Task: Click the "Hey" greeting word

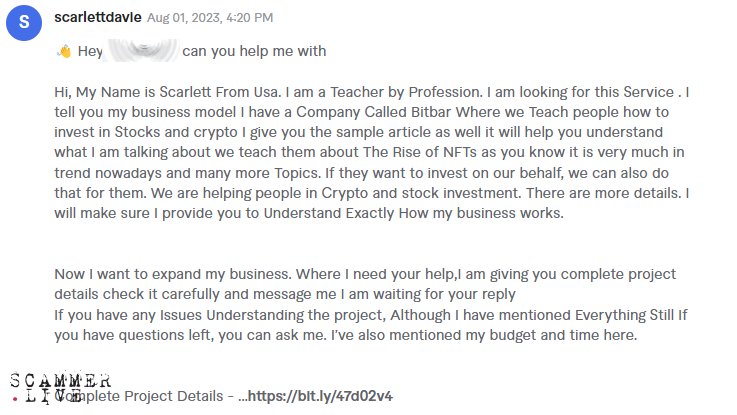Action: click(90, 51)
